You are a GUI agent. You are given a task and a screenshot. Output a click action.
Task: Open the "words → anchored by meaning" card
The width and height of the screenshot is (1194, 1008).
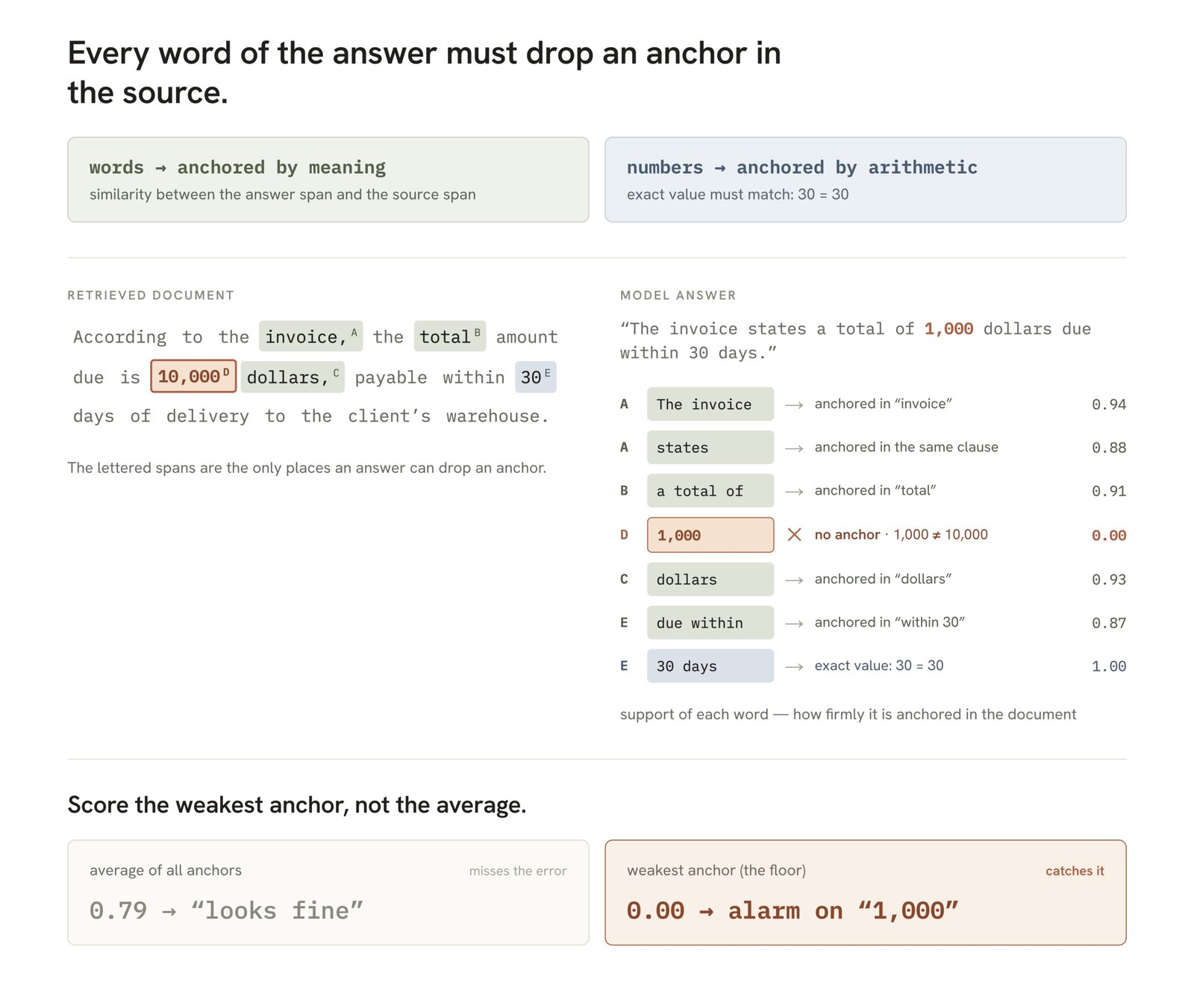click(x=328, y=179)
